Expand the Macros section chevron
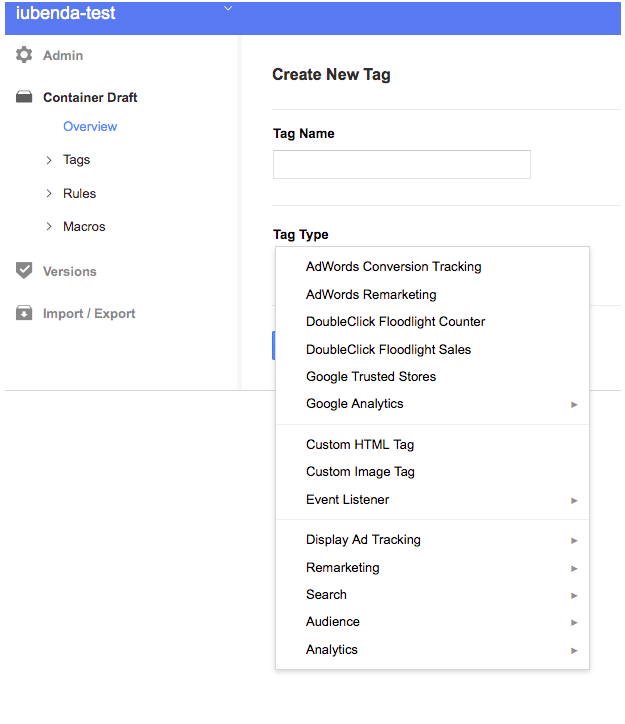The width and height of the screenshot is (625, 724). [x=49, y=227]
